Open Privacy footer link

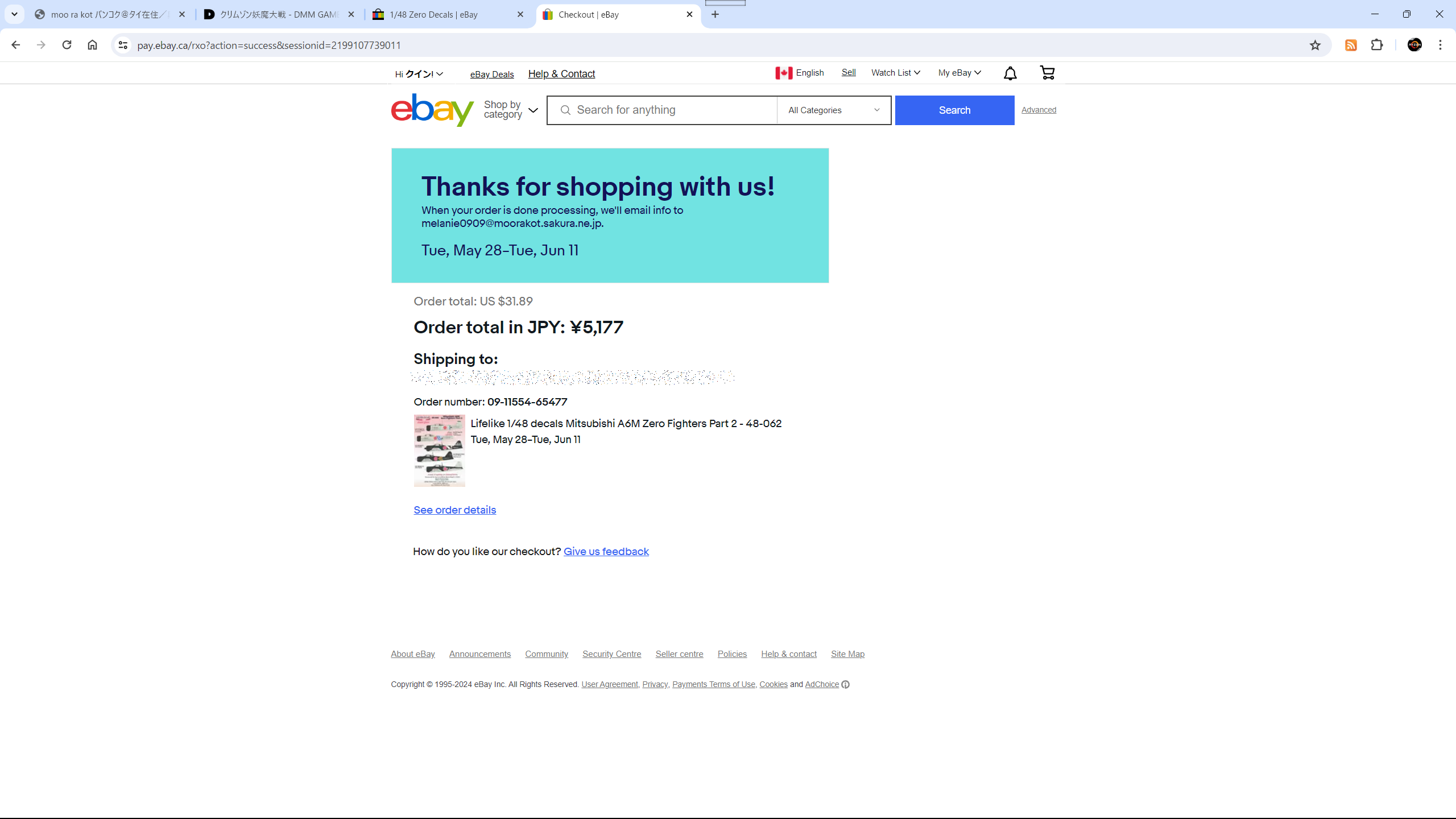(x=655, y=684)
